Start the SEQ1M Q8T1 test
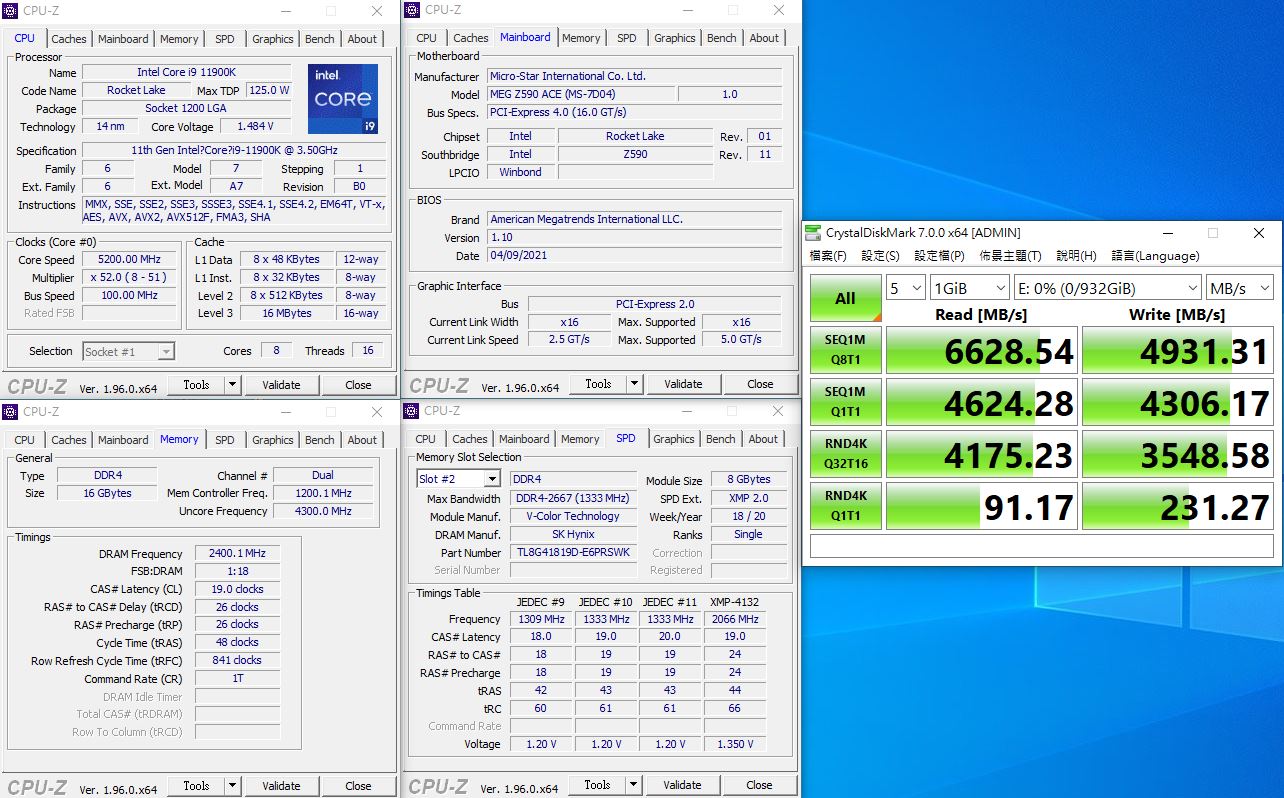Screen dimensions: 1284x798 845,349
